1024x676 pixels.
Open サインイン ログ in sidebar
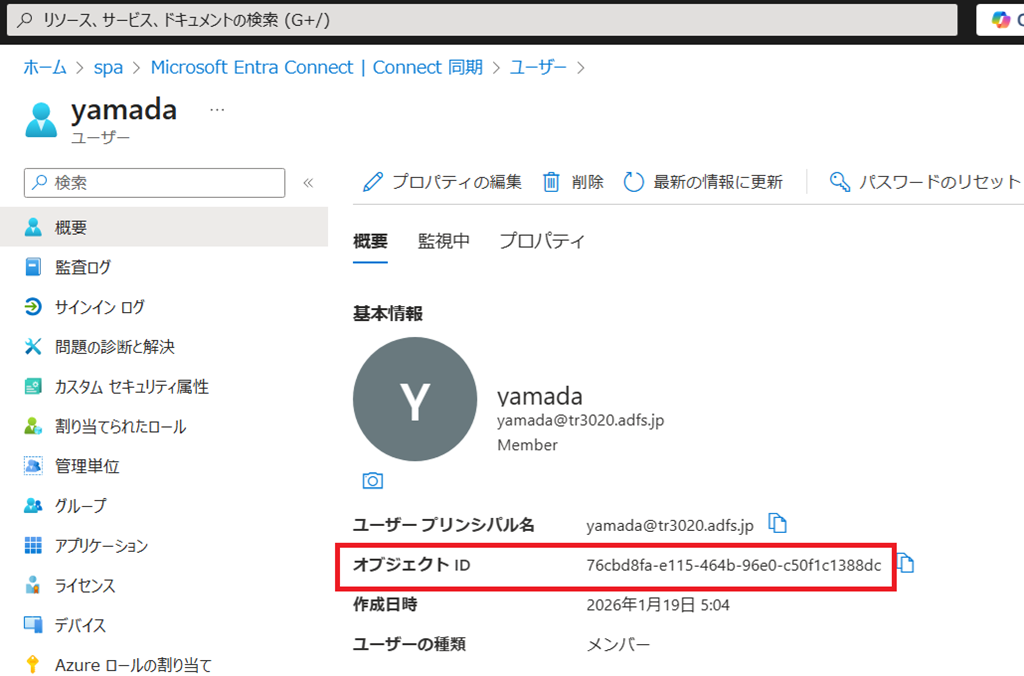[99, 307]
